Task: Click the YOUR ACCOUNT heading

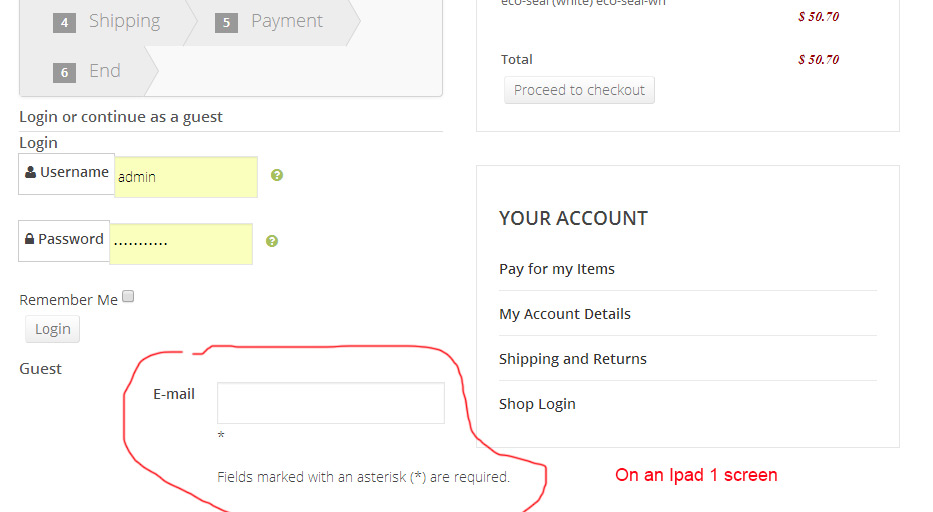Action: (573, 218)
